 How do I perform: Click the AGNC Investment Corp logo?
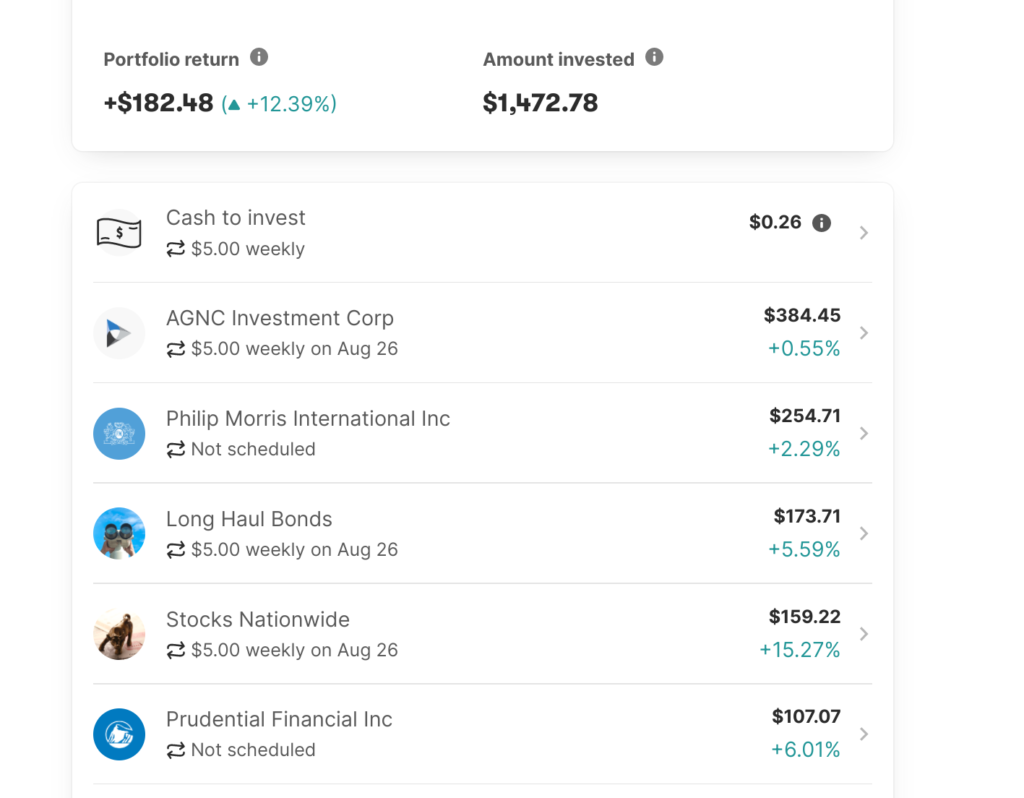coord(119,333)
